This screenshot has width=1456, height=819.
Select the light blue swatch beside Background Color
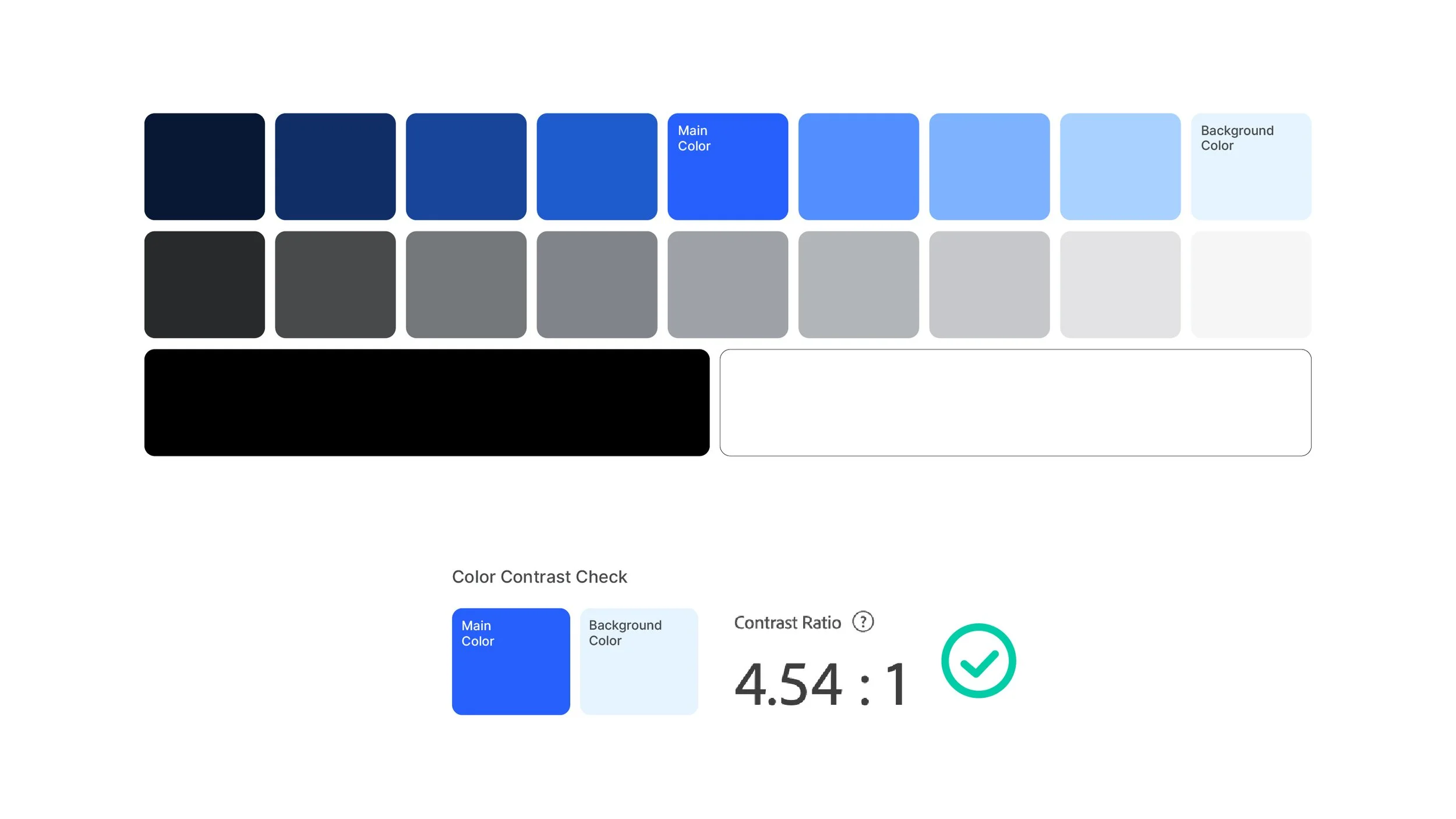(1120, 167)
